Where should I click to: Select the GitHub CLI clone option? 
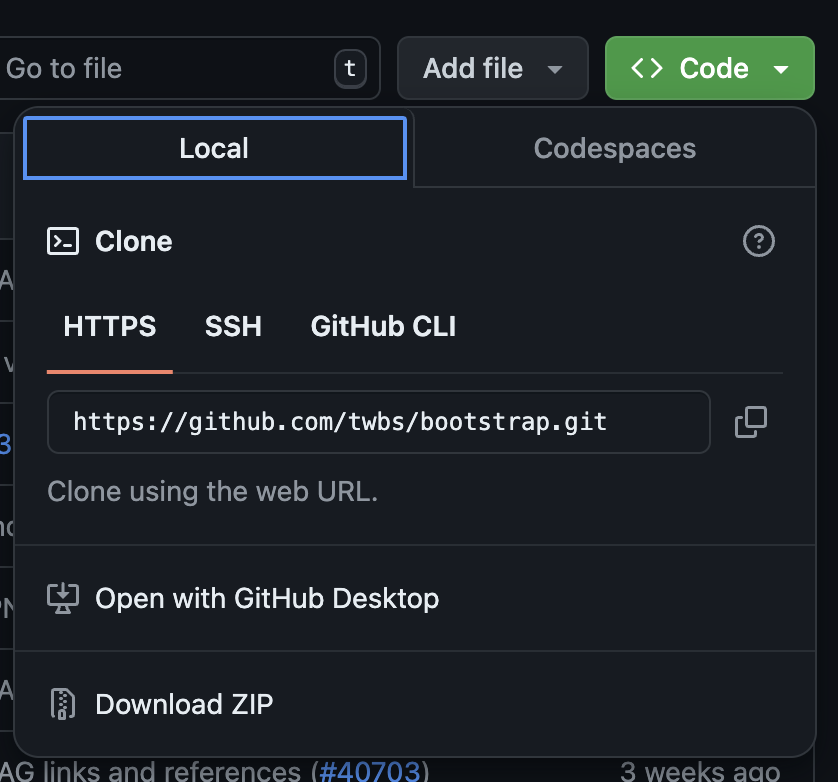point(383,327)
